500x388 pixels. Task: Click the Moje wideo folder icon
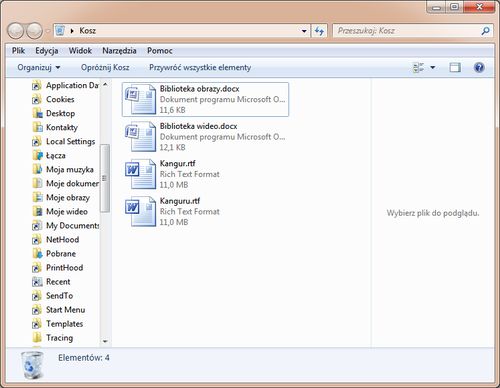click(38, 212)
